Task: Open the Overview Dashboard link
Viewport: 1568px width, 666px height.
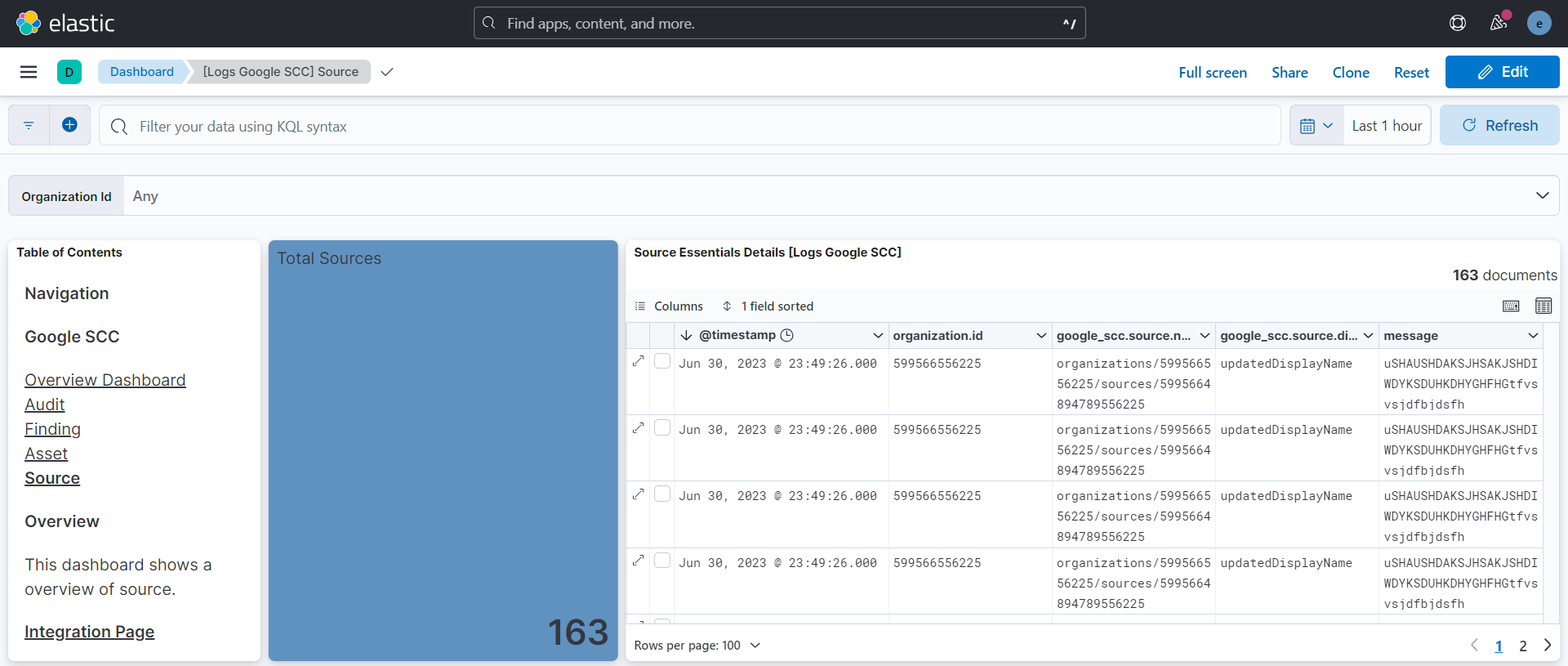Action: click(105, 380)
